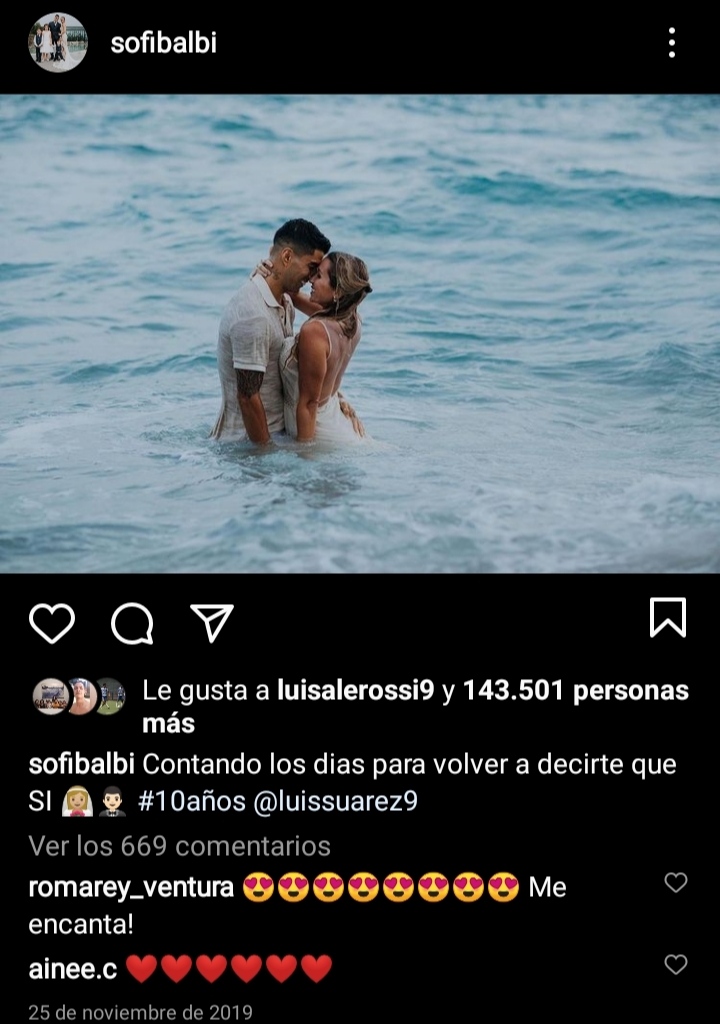Like the post with the heart icon

tap(52, 623)
